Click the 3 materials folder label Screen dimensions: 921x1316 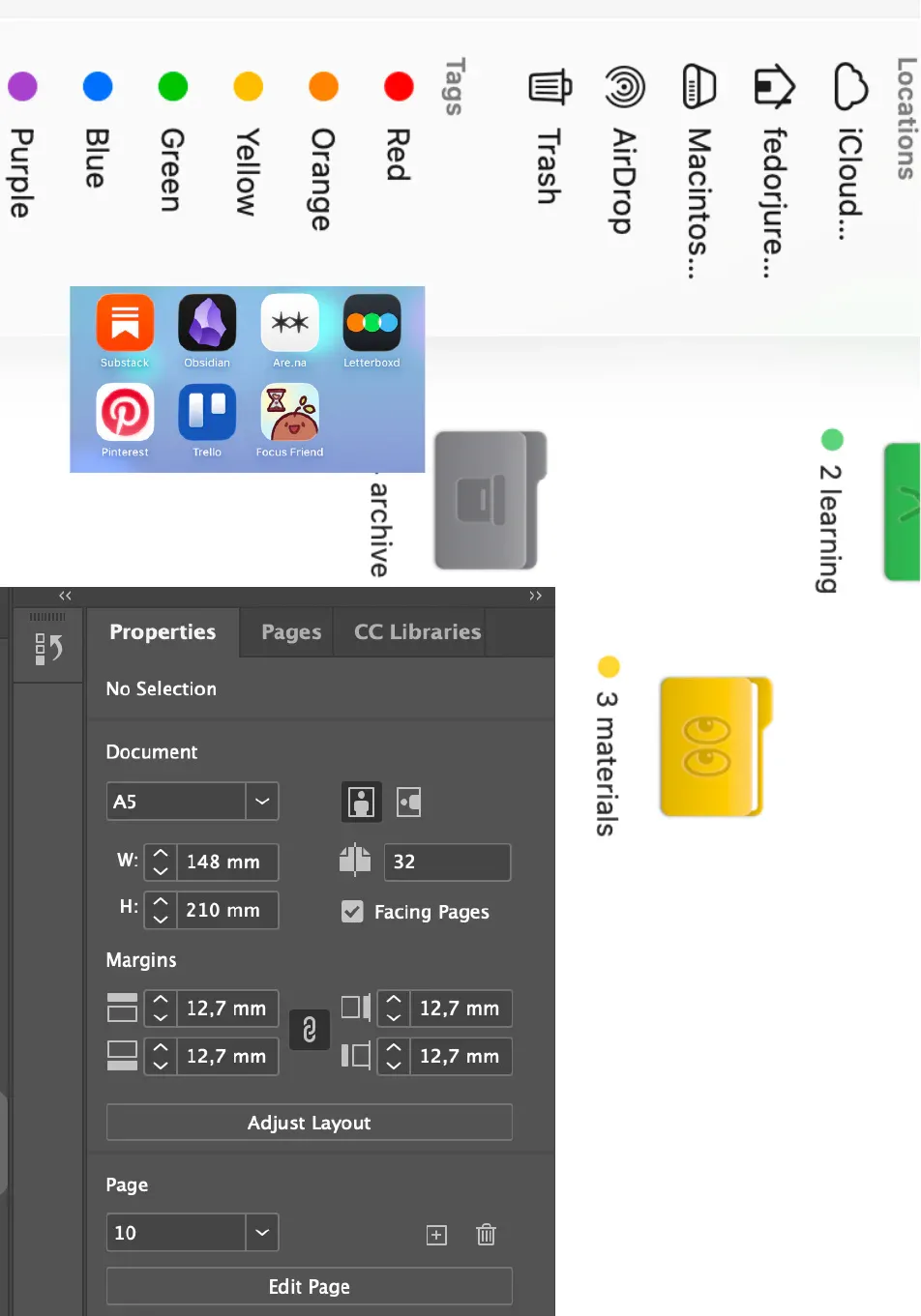pyautogui.click(x=607, y=764)
